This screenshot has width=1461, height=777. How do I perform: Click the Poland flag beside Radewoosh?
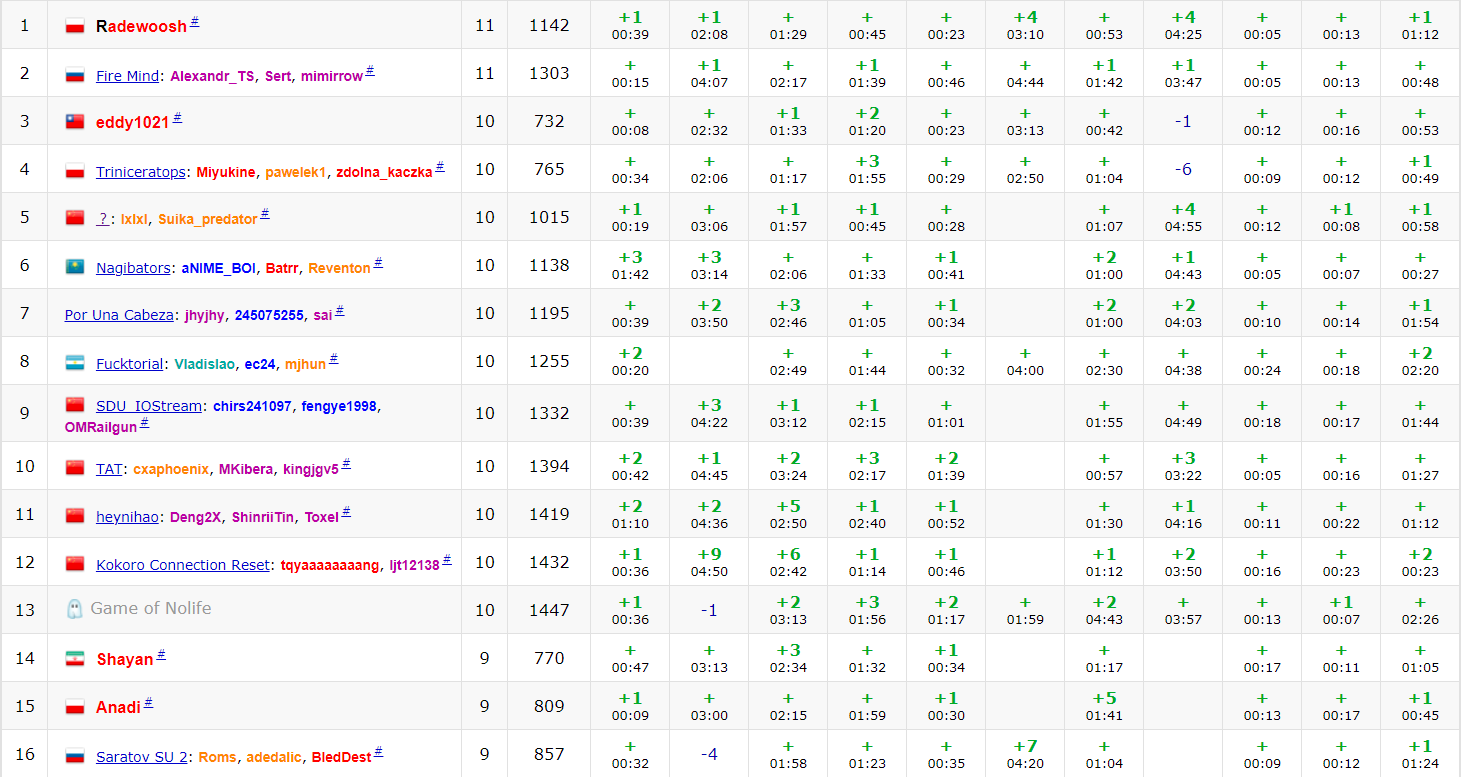click(x=75, y=26)
